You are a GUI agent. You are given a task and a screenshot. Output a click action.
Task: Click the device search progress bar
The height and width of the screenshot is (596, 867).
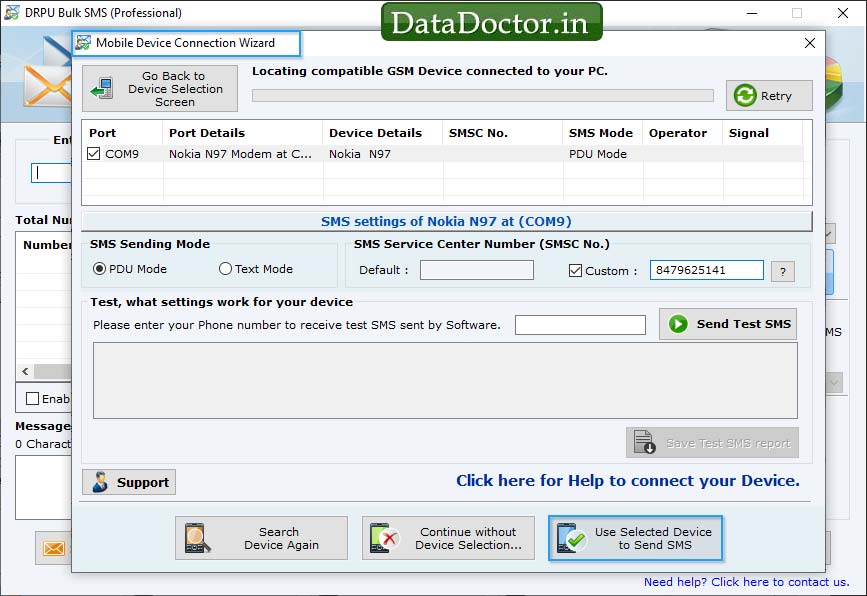(x=483, y=96)
